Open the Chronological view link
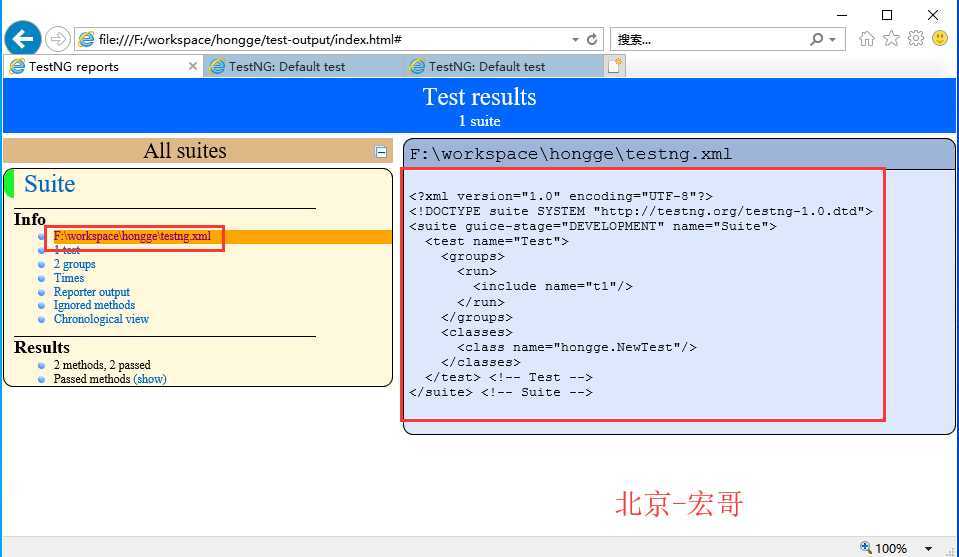The width and height of the screenshot is (959, 557). click(x=101, y=319)
